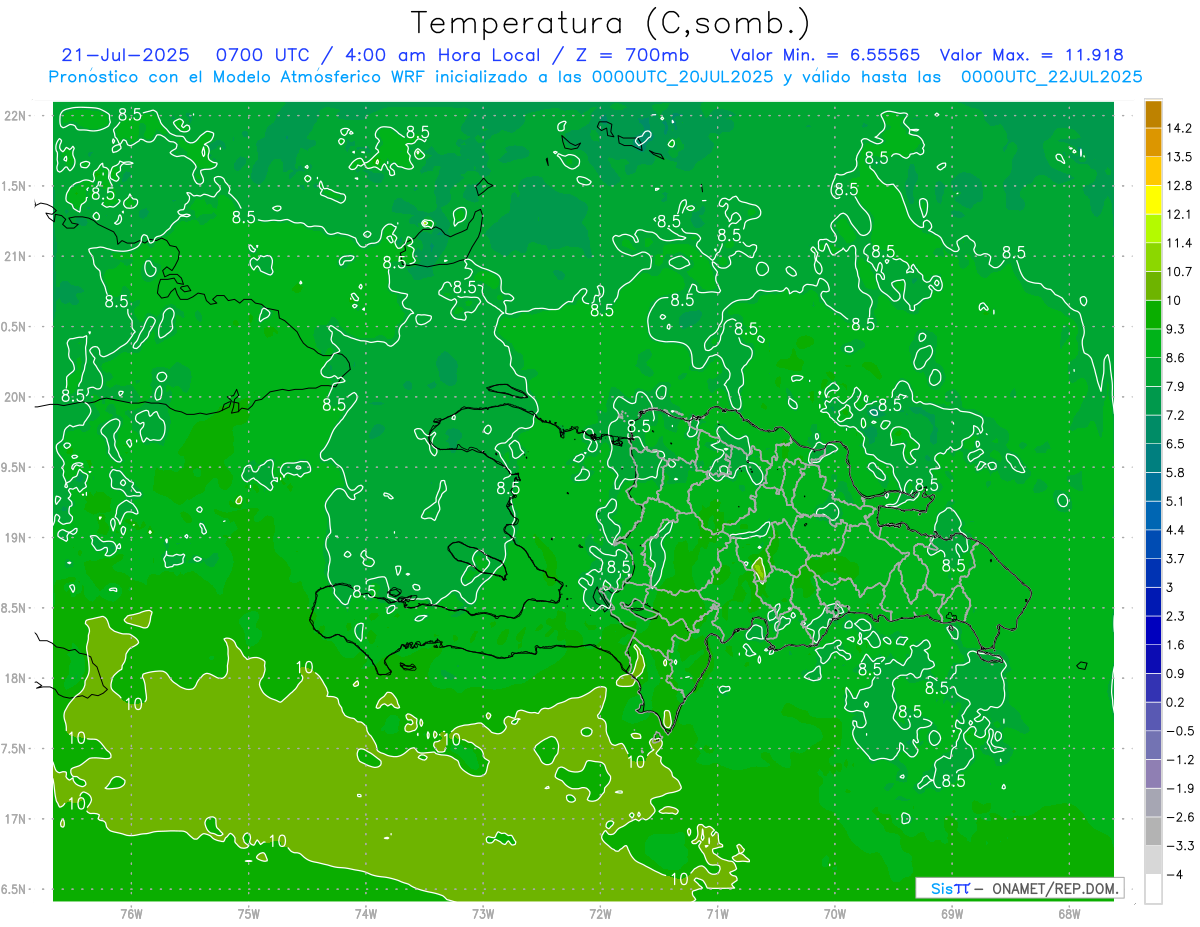The width and height of the screenshot is (1200, 927).
Task: Click the "14.2" color scale label
Action: tap(1181, 128)
